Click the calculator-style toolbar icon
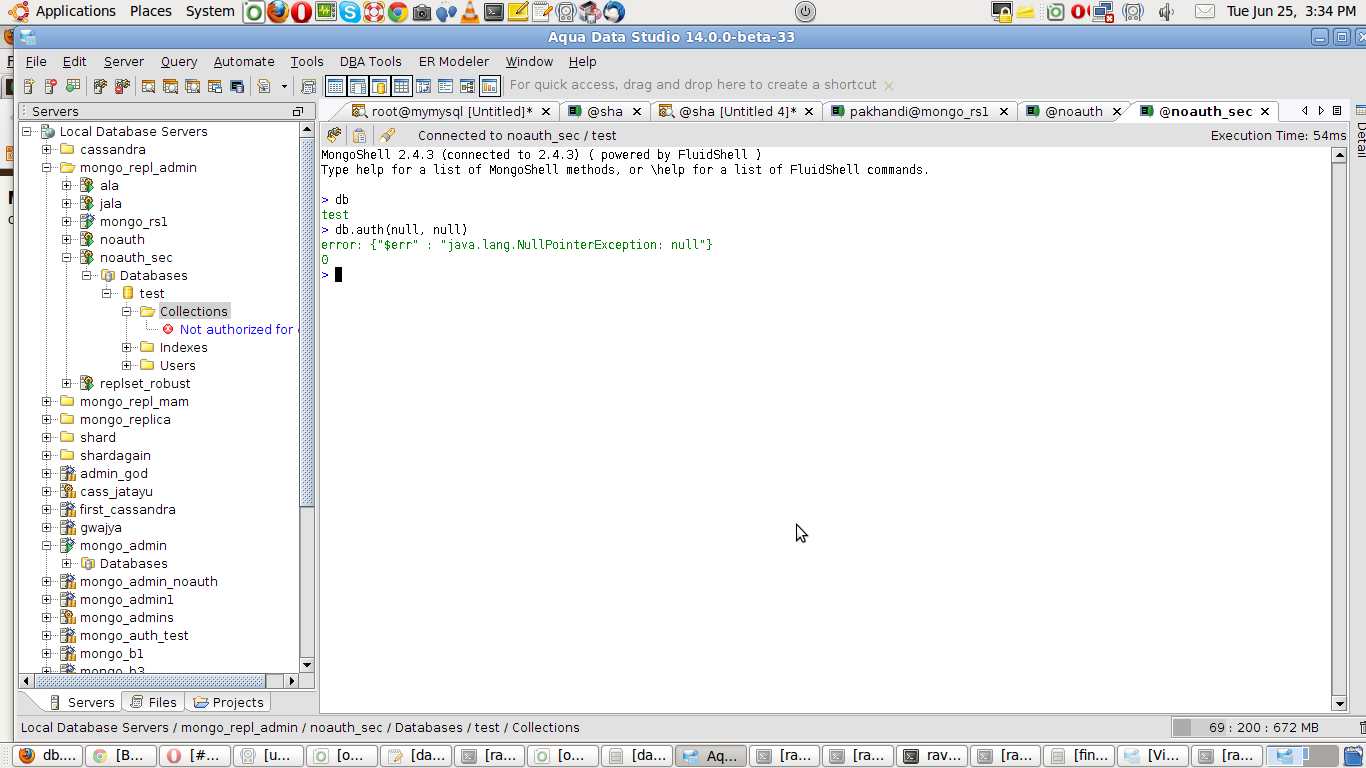1366x768 pixels. tap(309, 86)
